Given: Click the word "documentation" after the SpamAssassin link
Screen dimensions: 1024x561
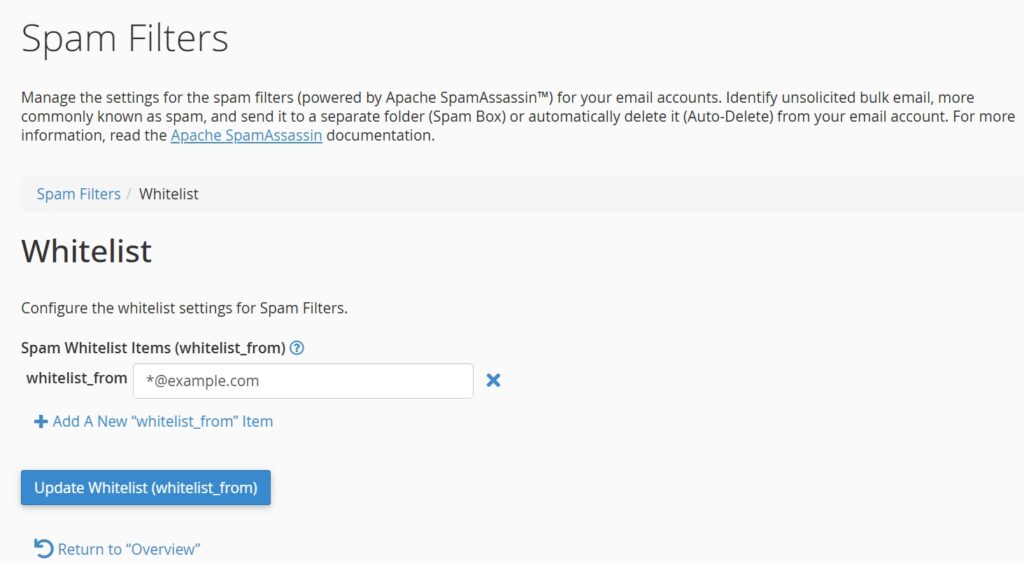Looking at the screenshot, I should tap(380, 136).
